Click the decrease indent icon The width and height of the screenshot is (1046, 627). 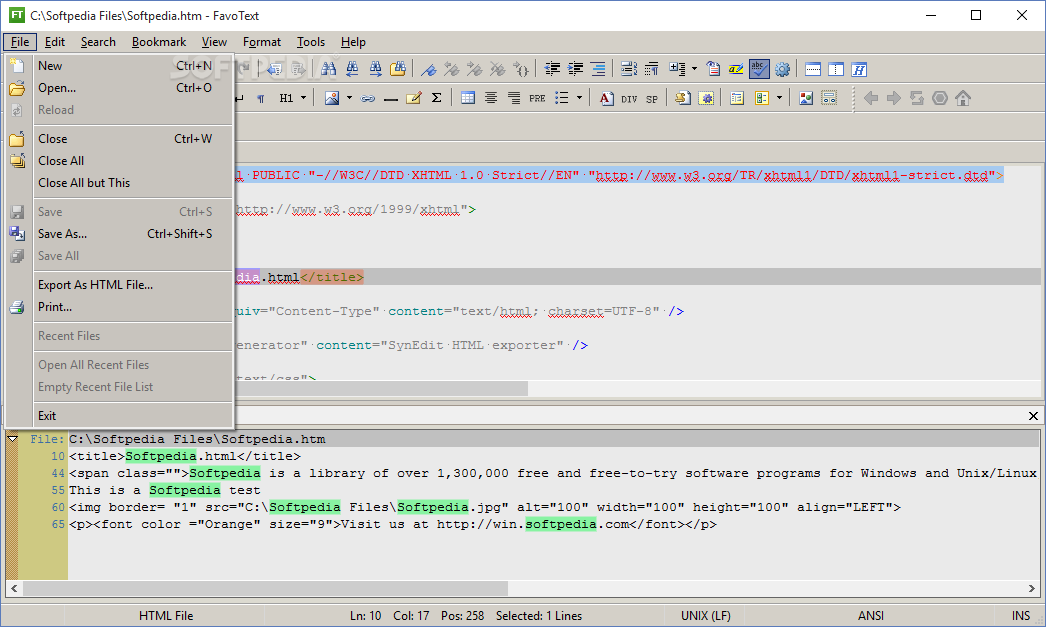coord(552,69)
